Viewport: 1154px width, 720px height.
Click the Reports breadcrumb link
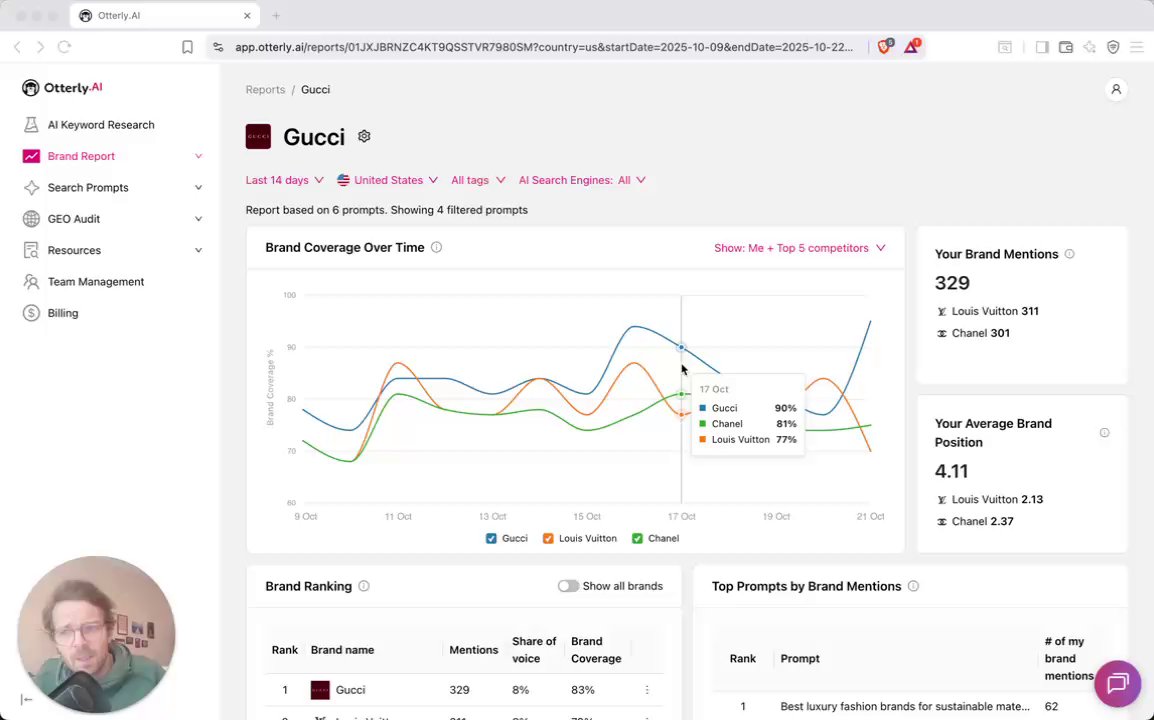265,90
